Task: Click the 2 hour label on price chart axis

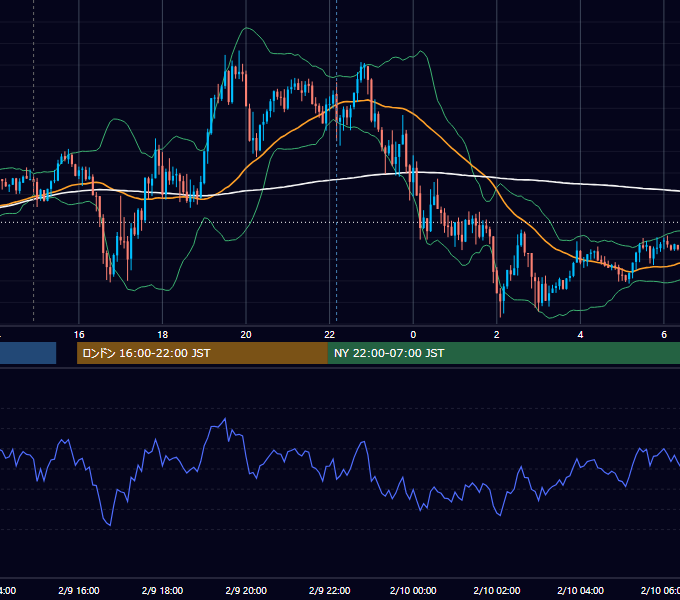Action: click(497, 335)
